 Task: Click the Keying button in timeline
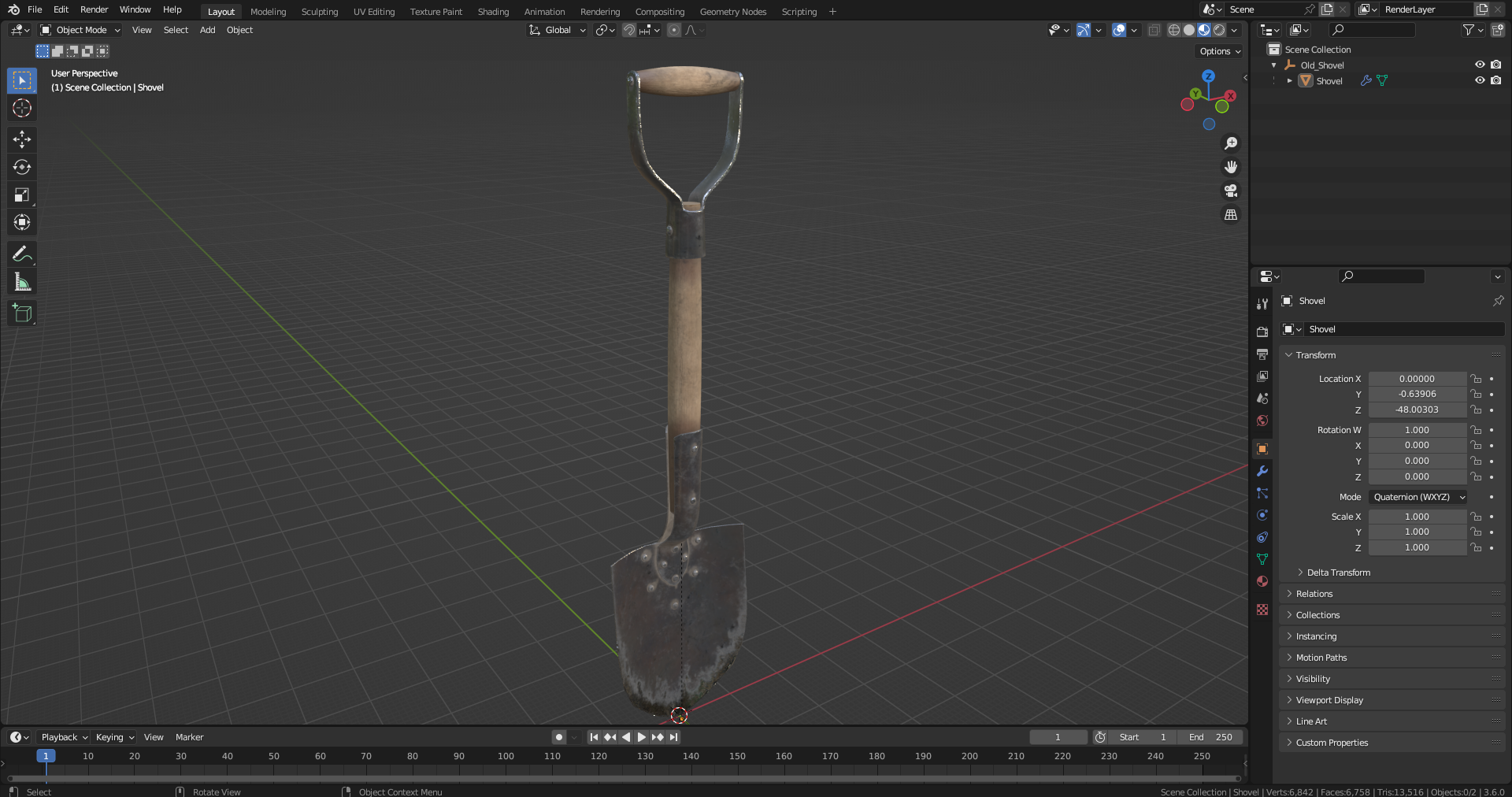tap(114, 737)
